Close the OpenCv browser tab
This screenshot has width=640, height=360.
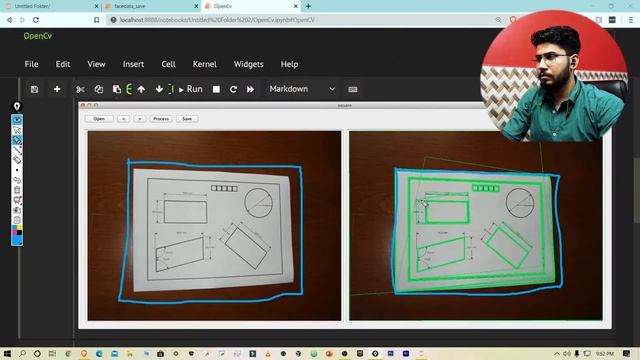click(296, 6)
